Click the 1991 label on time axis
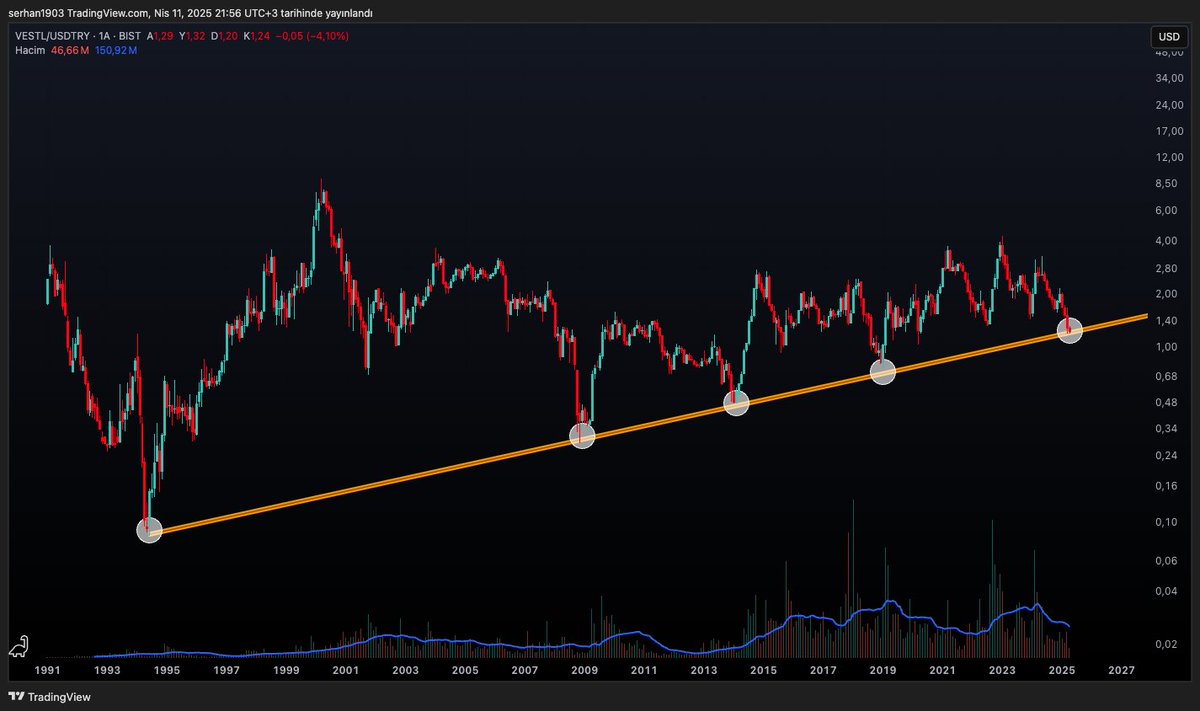 pos(48,670)
